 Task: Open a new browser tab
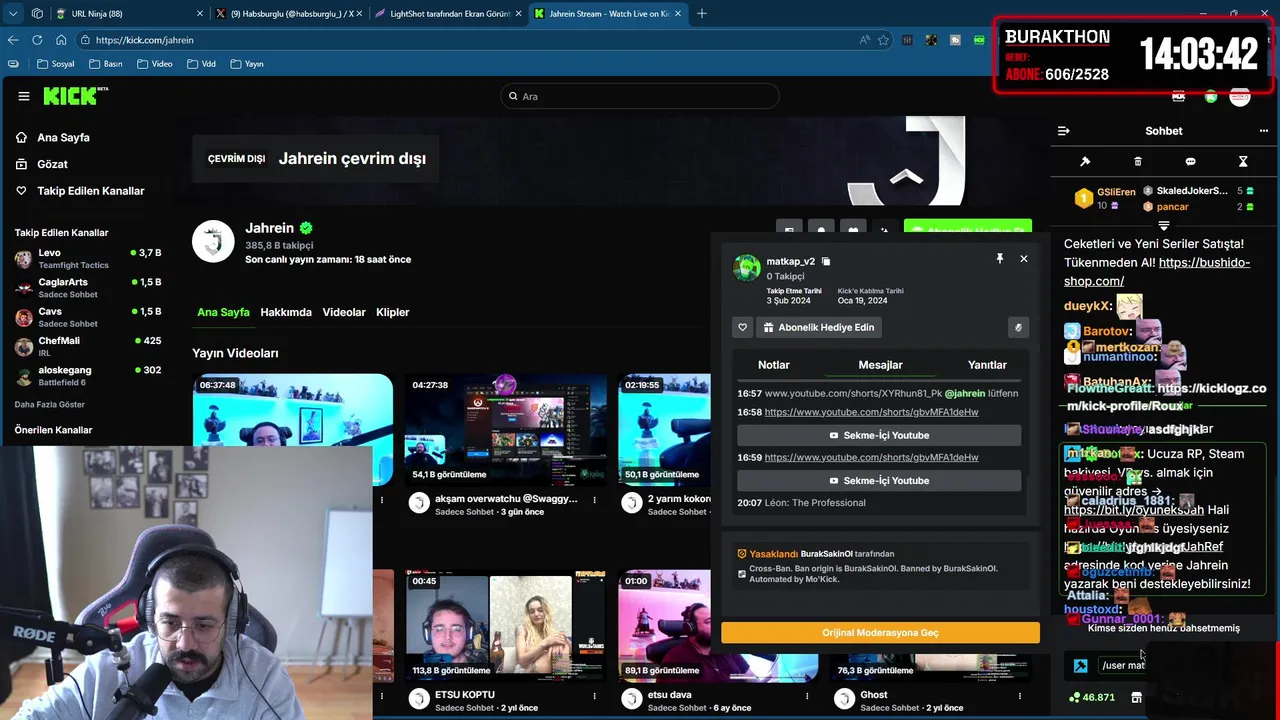click(702, 14)
